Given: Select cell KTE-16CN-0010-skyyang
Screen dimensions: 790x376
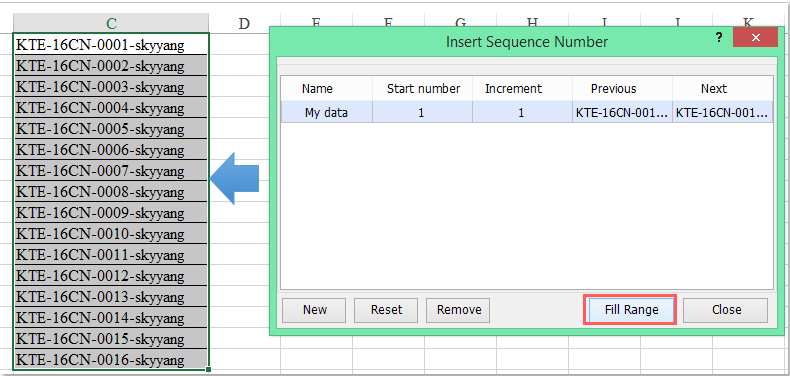Looking at the screenshot, I should [111, 233].
